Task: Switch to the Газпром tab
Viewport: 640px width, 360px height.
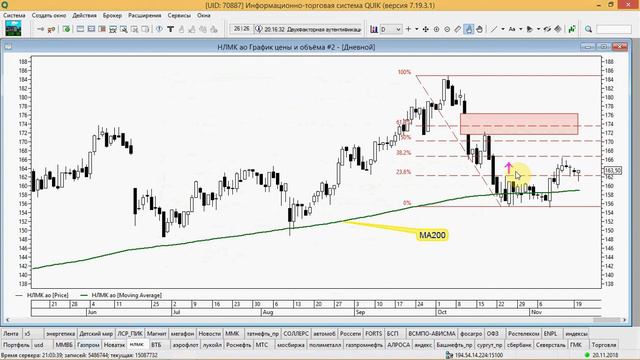Action: [x=88, y=345]
